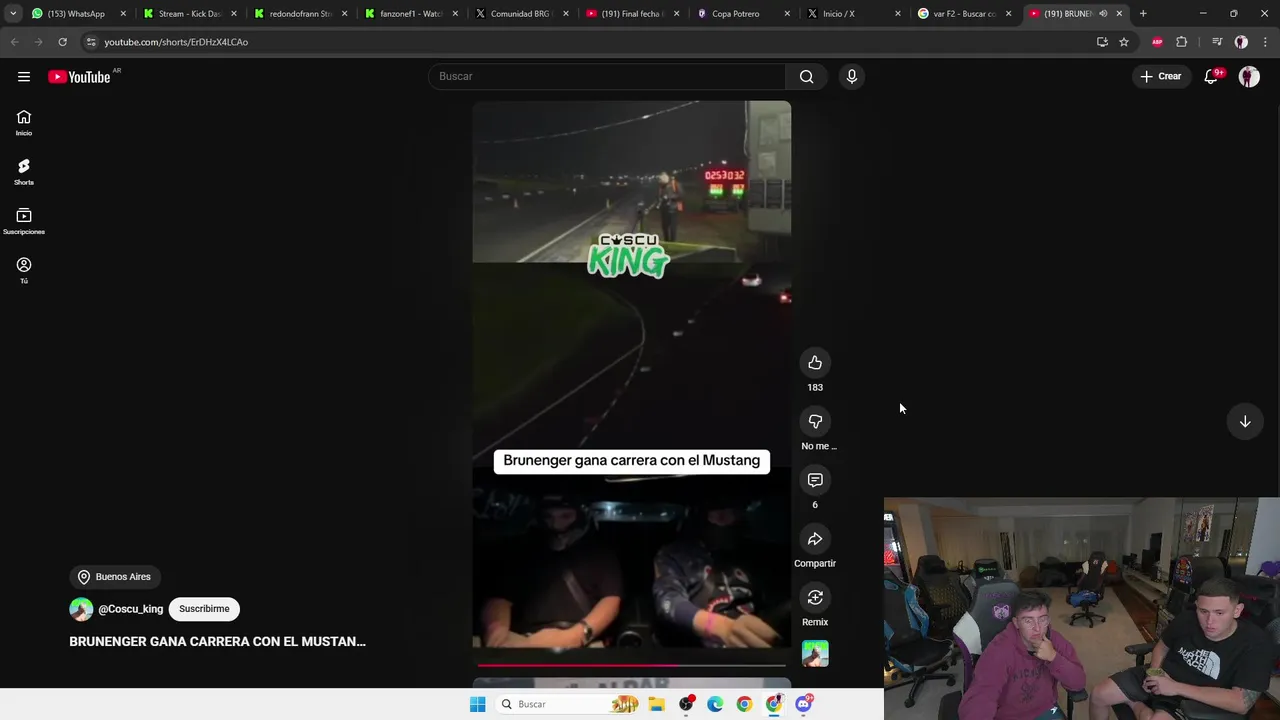Expand the tab search dropdown
1280x720 pixels.
point(13,14)
